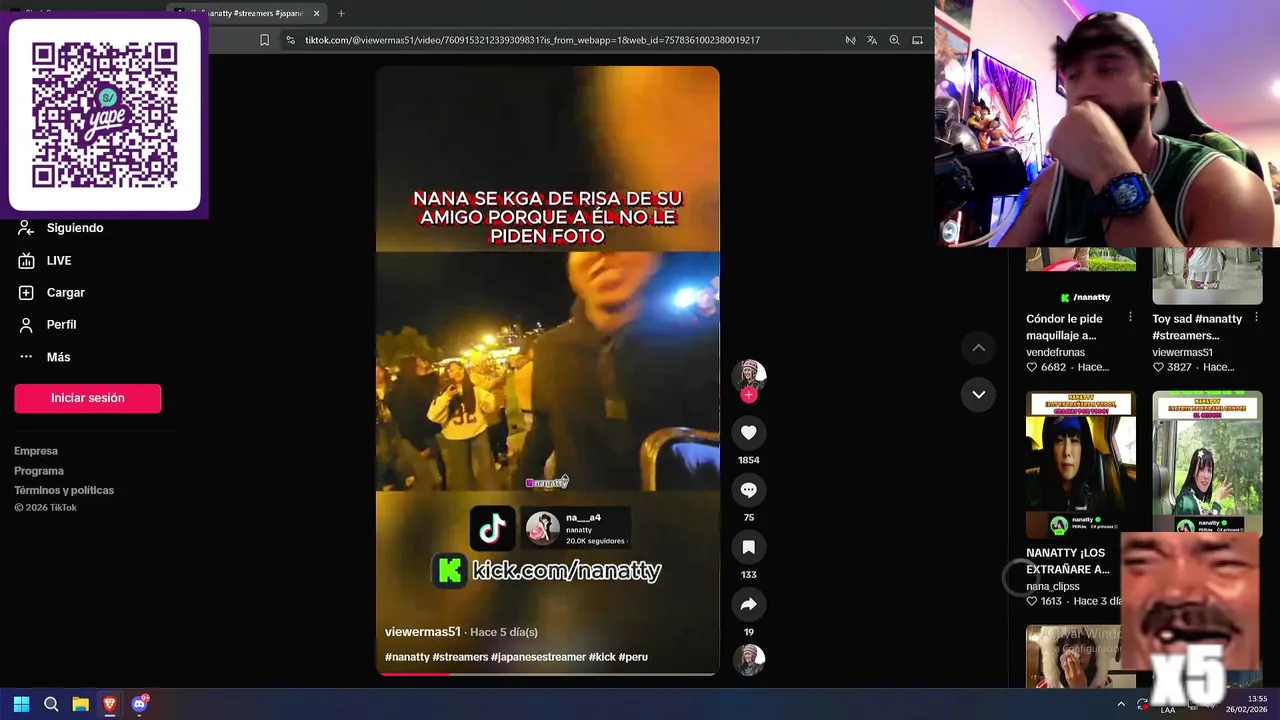Click the crossed-out icon left of translate
Viewport: 1280px width, 720px height.
[850, 40]
